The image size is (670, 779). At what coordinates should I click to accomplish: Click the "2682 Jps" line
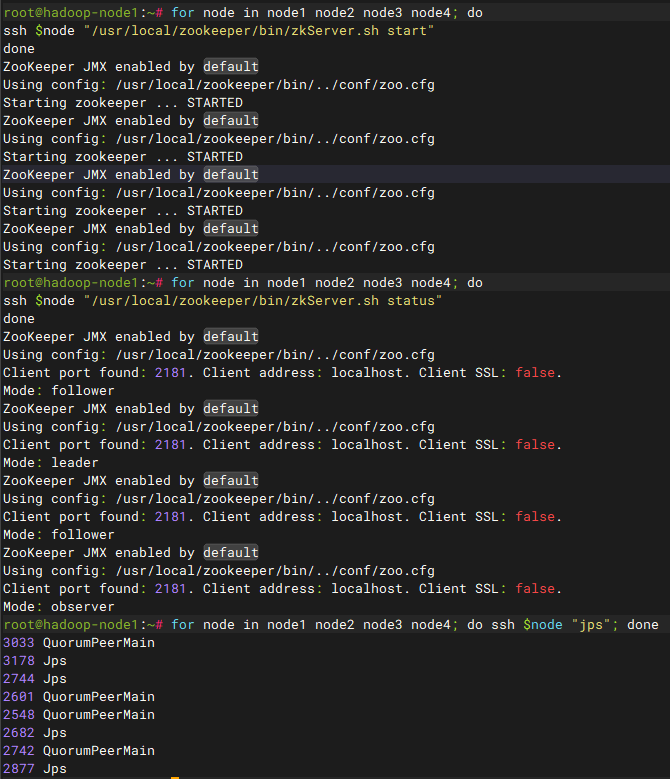(35, 732)
